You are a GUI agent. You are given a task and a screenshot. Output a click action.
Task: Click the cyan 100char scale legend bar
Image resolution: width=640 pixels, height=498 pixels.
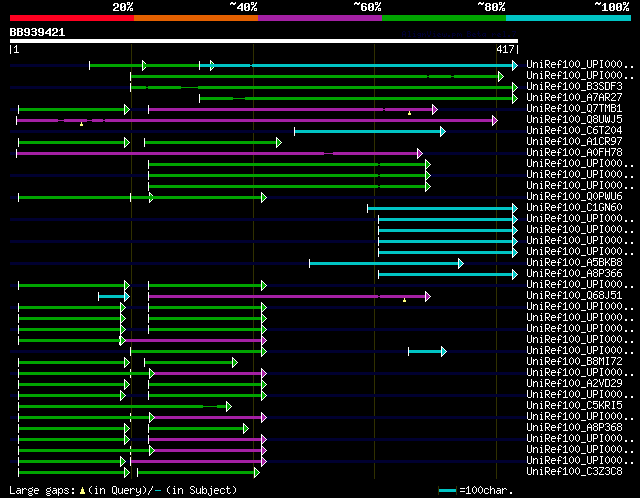(447, 490)
